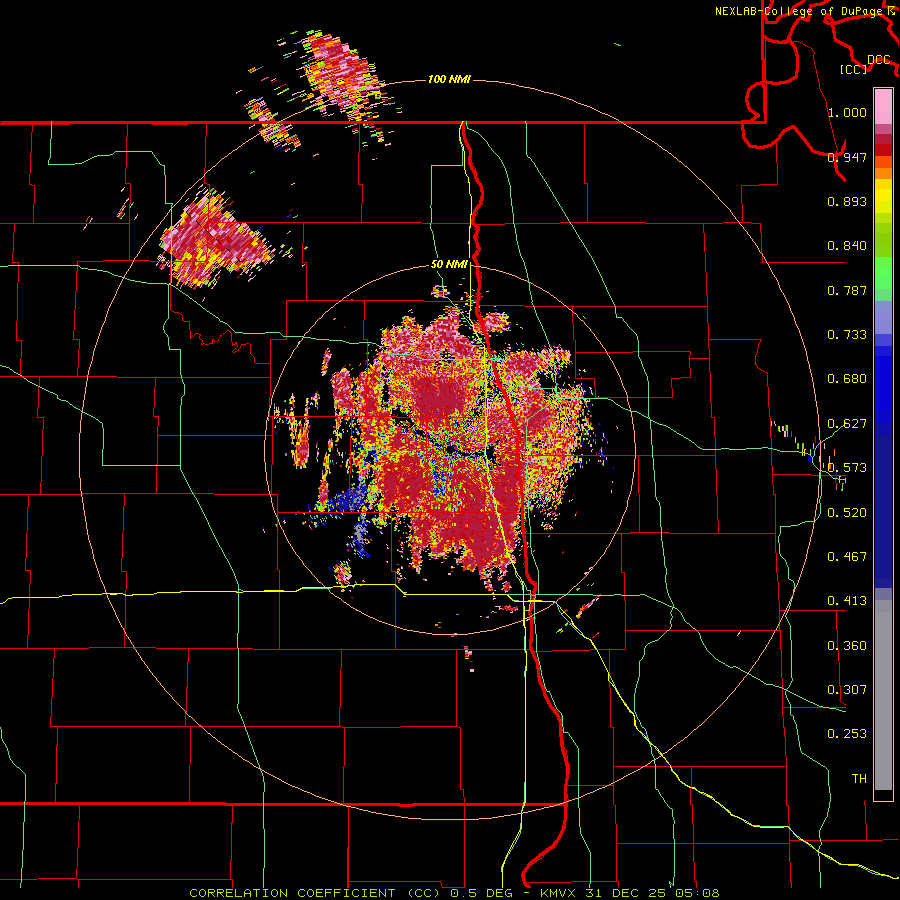Image resolution: width=900 pixels, height=900 pixels.
Task: Click the Correlation Coefficient caption at the bottom
Action: pyautogui.click(x=454, y=893)
